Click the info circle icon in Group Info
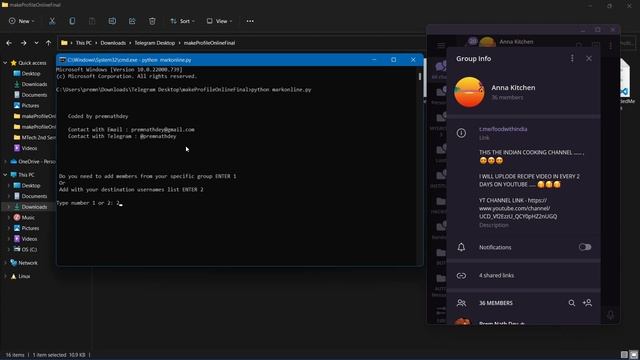Screen dimensions: 640x360 coord(461,133)
